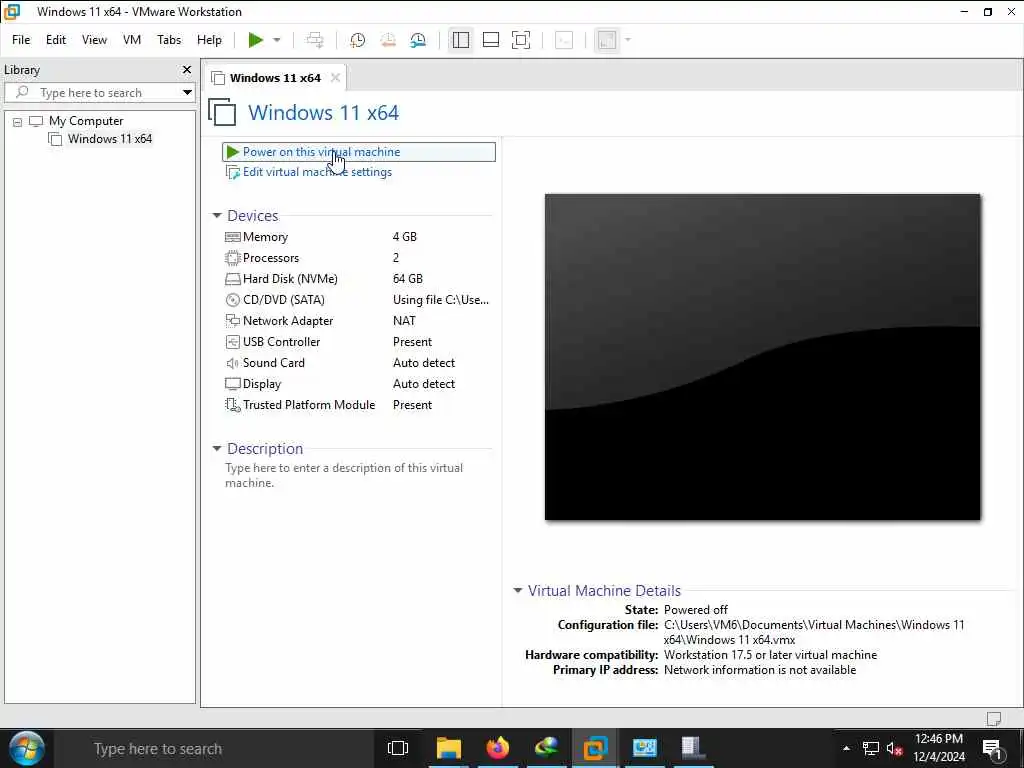Click the Hard Disk (NVMe) device icon

coord(232,279)
